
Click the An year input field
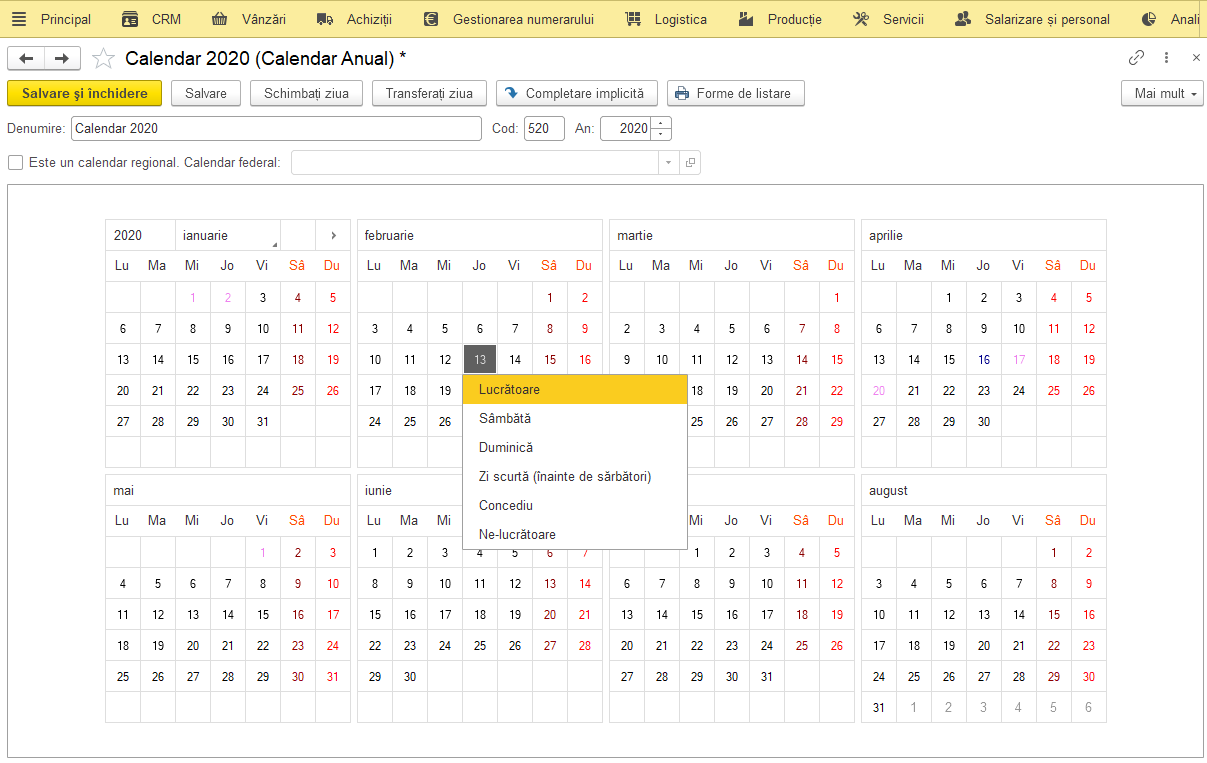click(x=625, y=128)
